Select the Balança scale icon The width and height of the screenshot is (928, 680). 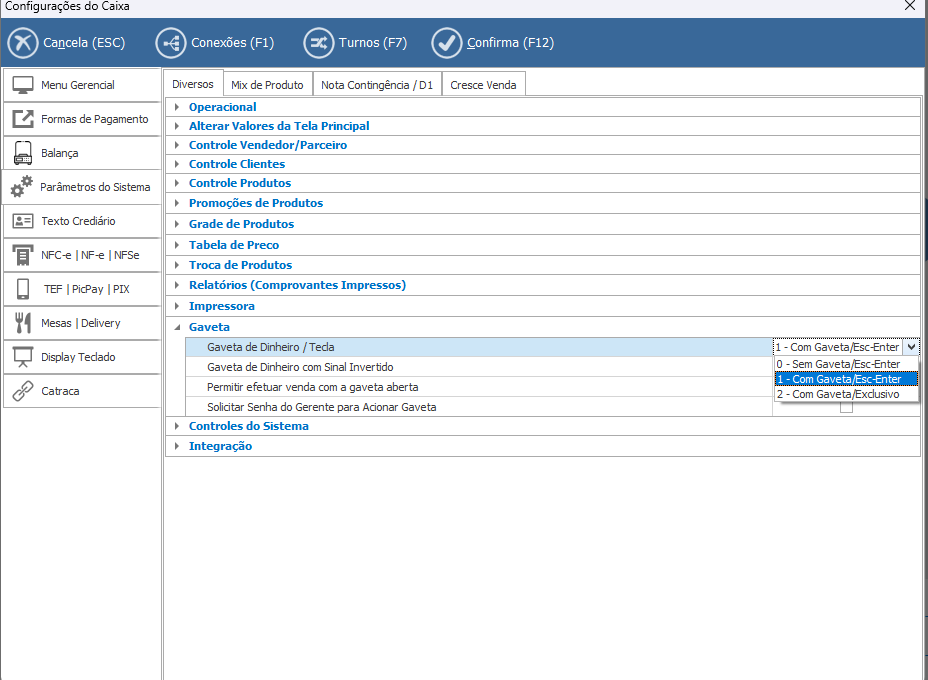pyautogui.click(x=23, y=153)
